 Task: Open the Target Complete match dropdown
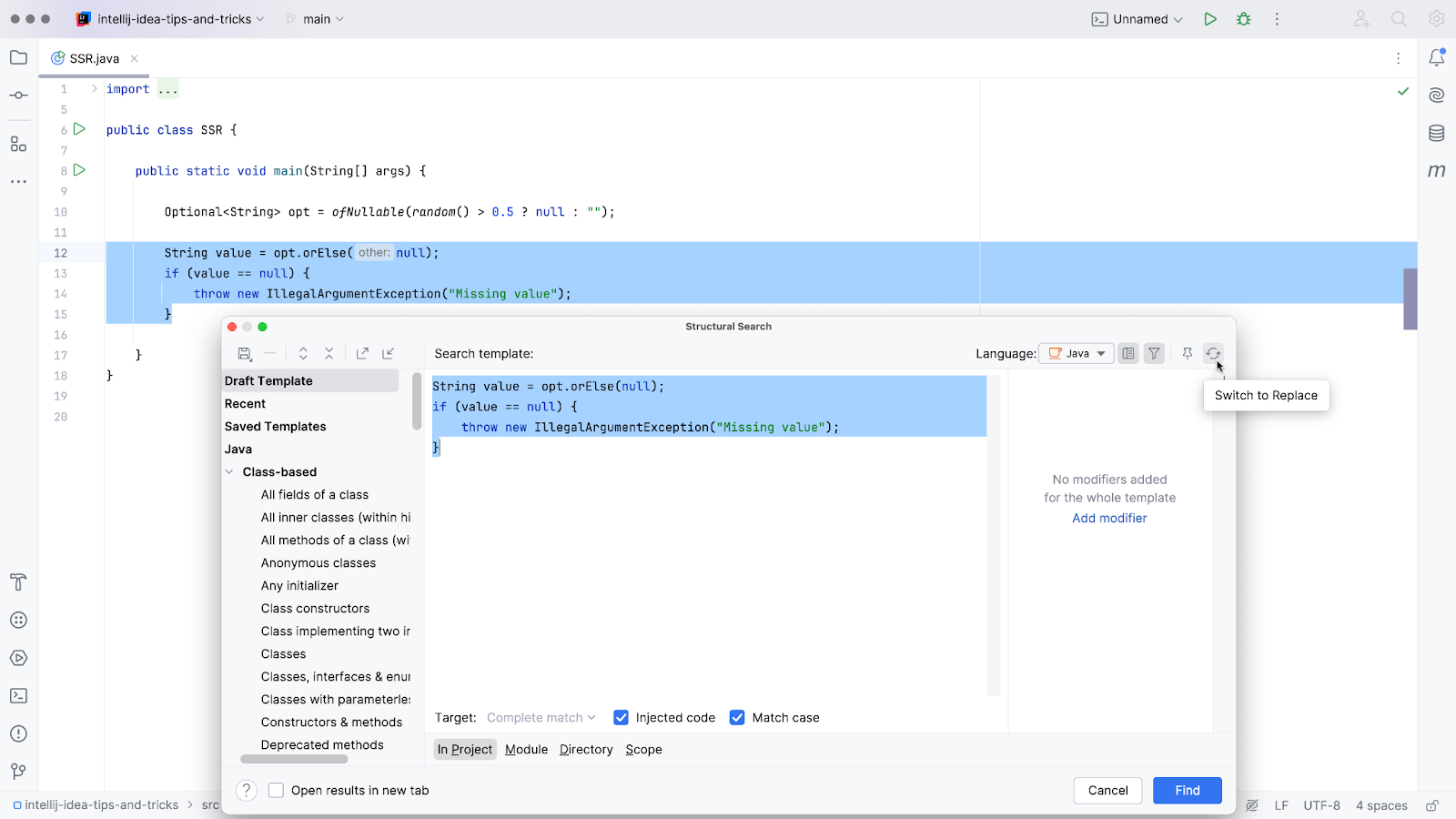[541, 718]
